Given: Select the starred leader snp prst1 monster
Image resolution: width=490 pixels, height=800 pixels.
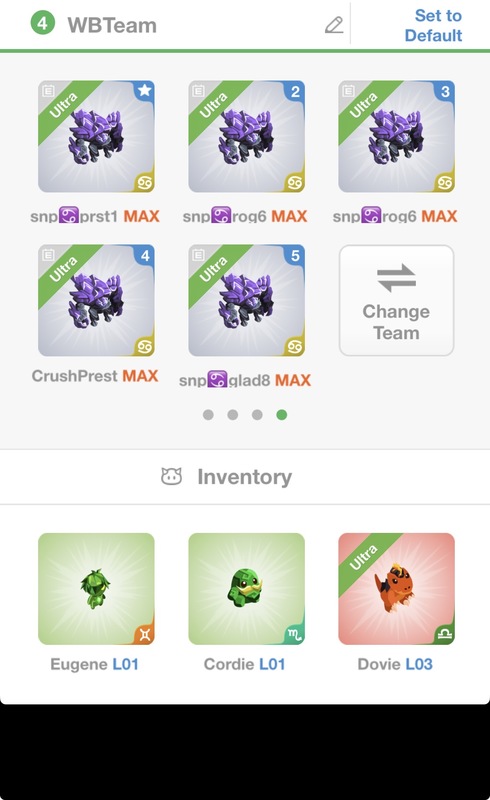Looking at the screenshot, I should (x=96, y=136).
